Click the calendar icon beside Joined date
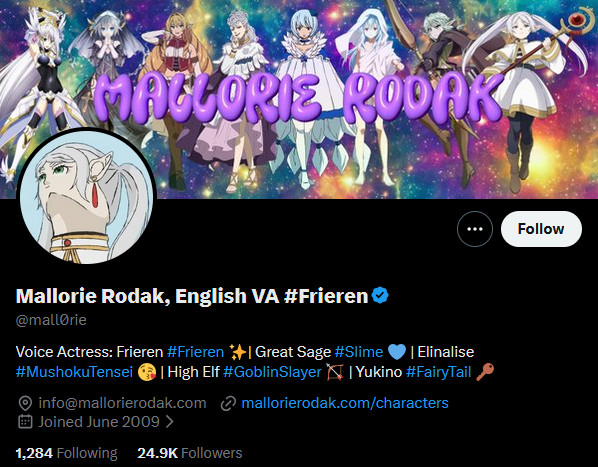This screenshot has width=598, height=467. (x=25, y=422)
